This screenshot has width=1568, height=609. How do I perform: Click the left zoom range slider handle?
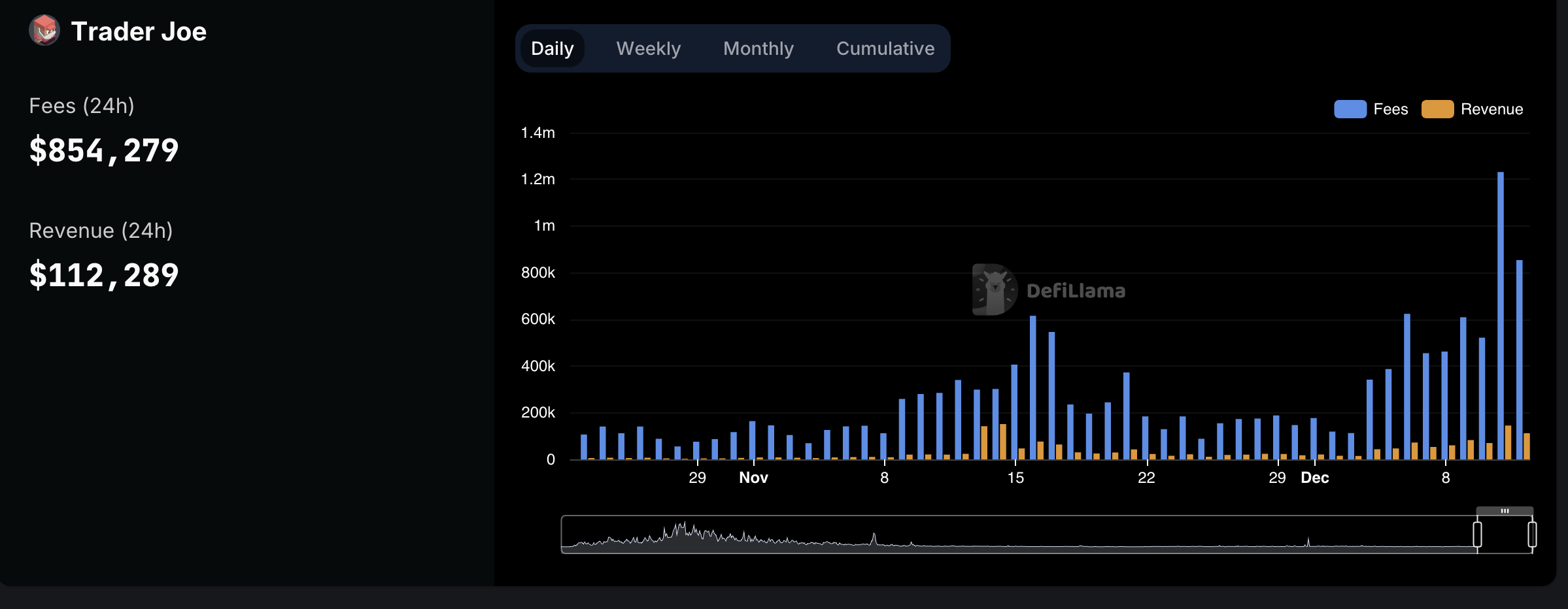[1477, 535]
